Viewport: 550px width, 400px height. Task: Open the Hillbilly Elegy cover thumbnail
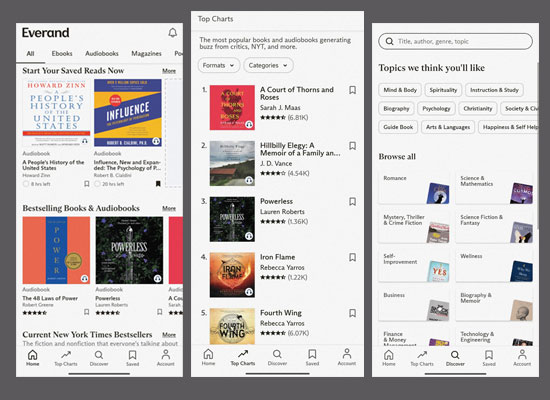click(x=232, y=163)
